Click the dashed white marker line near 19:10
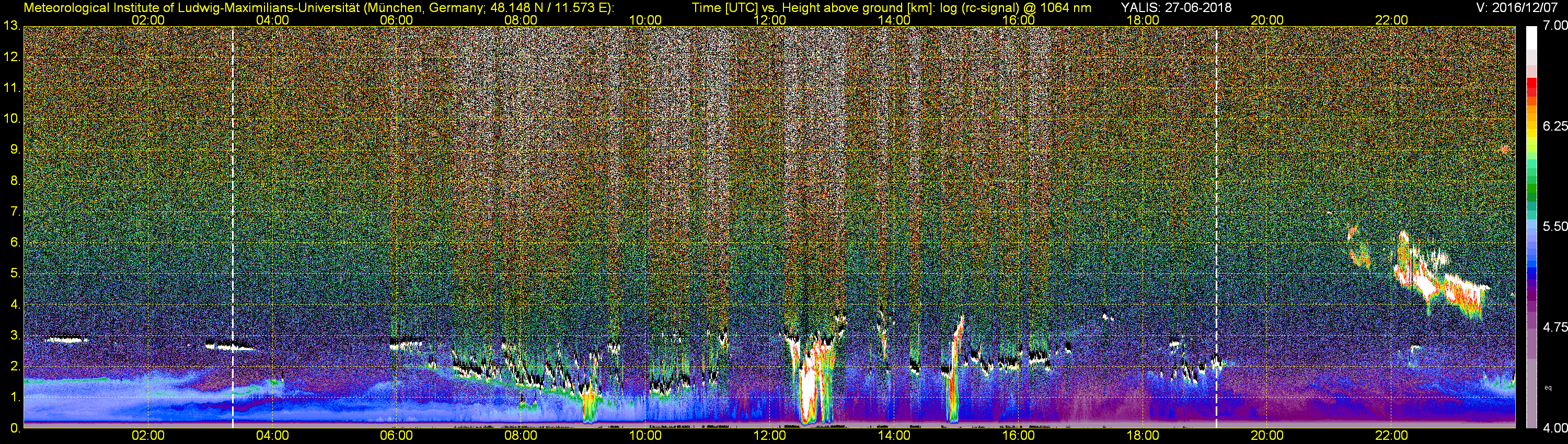 coord(1216,227)
